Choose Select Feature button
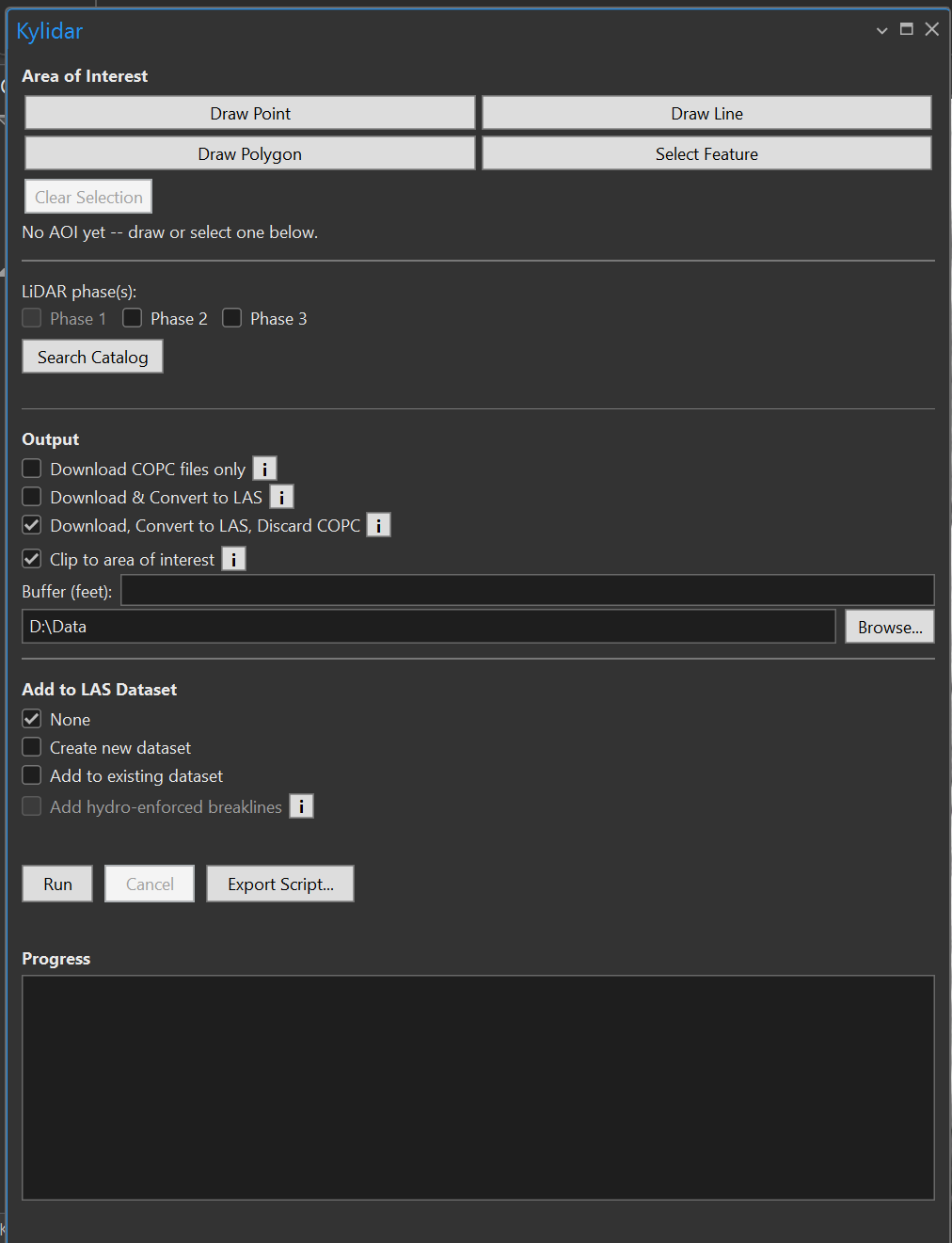Screen dimensions: 952x1243 point(706,153)
